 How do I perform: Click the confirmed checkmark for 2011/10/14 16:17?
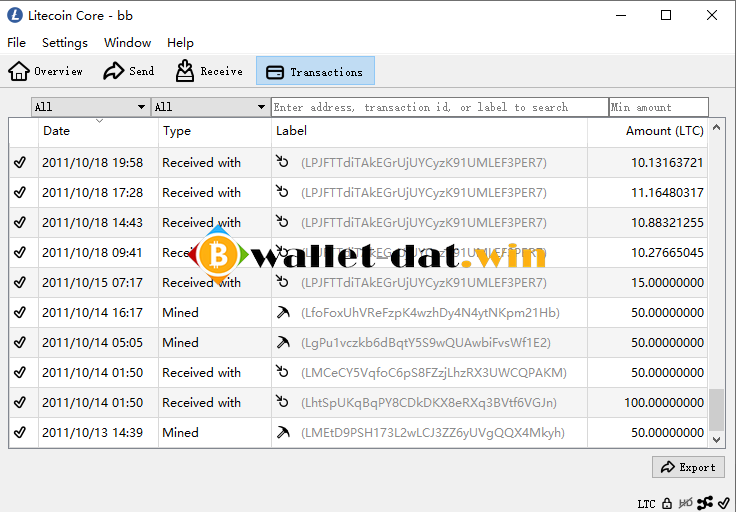click(x=20, y=313)
